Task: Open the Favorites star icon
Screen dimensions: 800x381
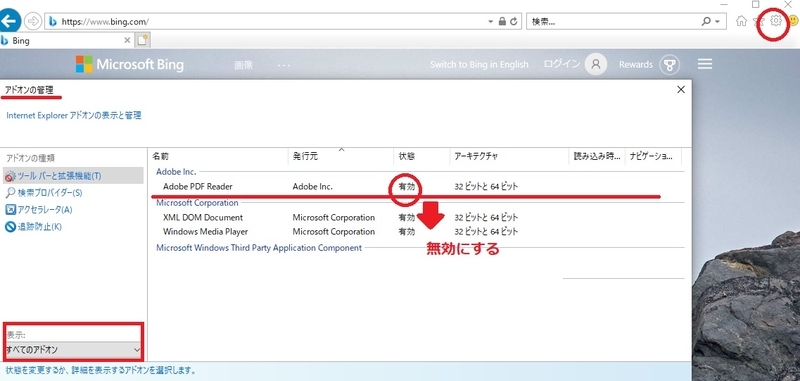Action: pyautogui.click(x=759, y=21)
